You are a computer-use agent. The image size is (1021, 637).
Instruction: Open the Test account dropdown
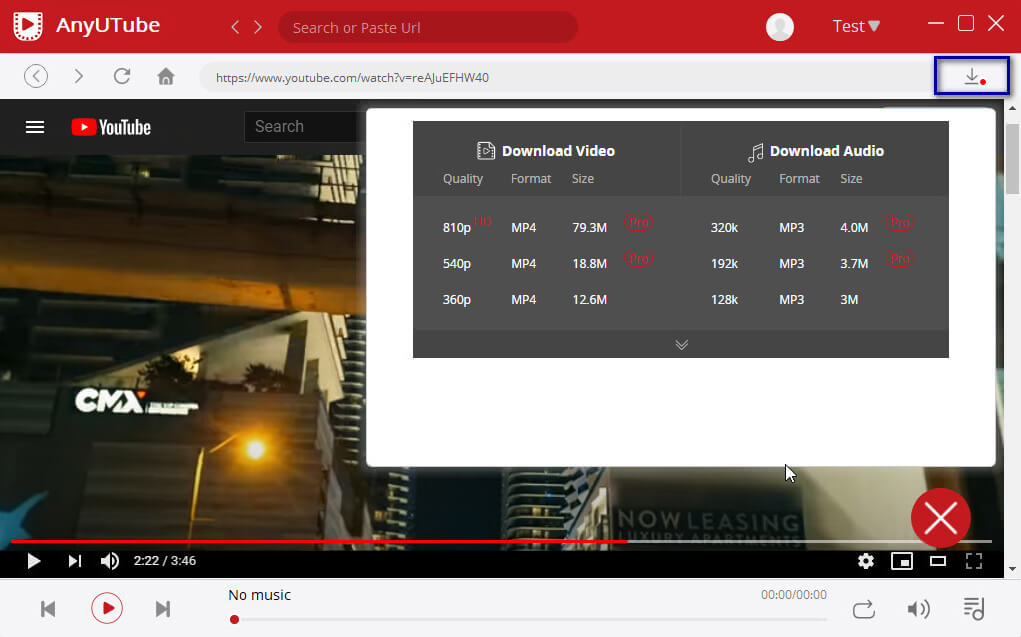(x=856, y=27)
